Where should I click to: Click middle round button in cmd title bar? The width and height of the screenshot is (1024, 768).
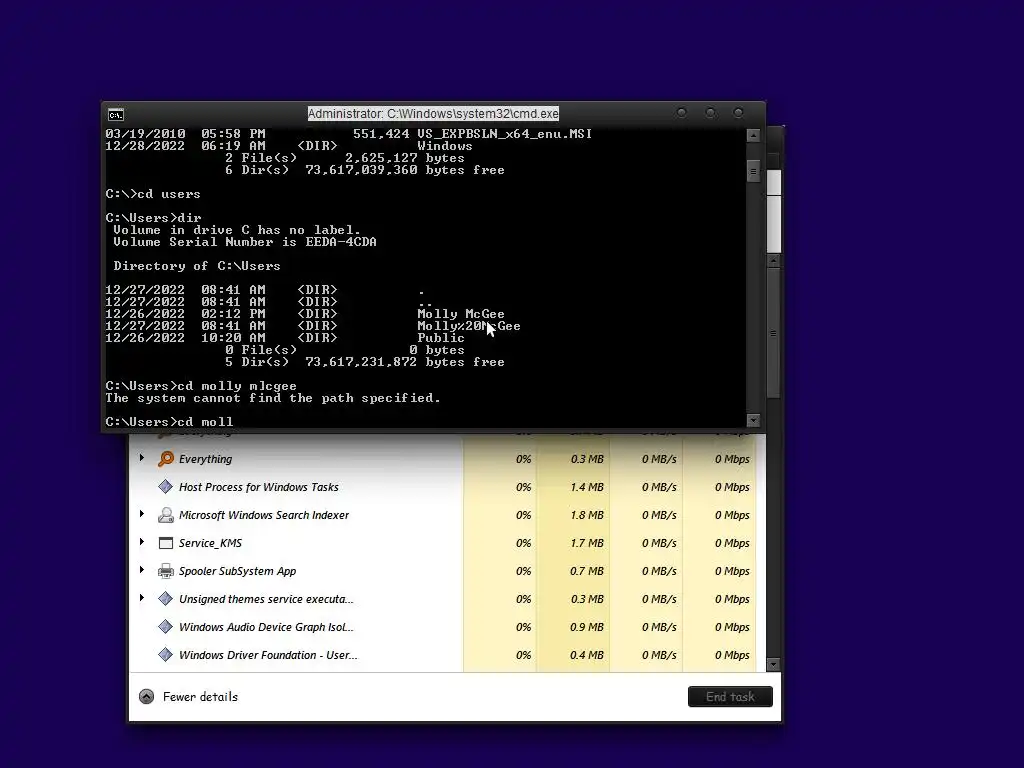pyautogui.click(x=710, y=113)
